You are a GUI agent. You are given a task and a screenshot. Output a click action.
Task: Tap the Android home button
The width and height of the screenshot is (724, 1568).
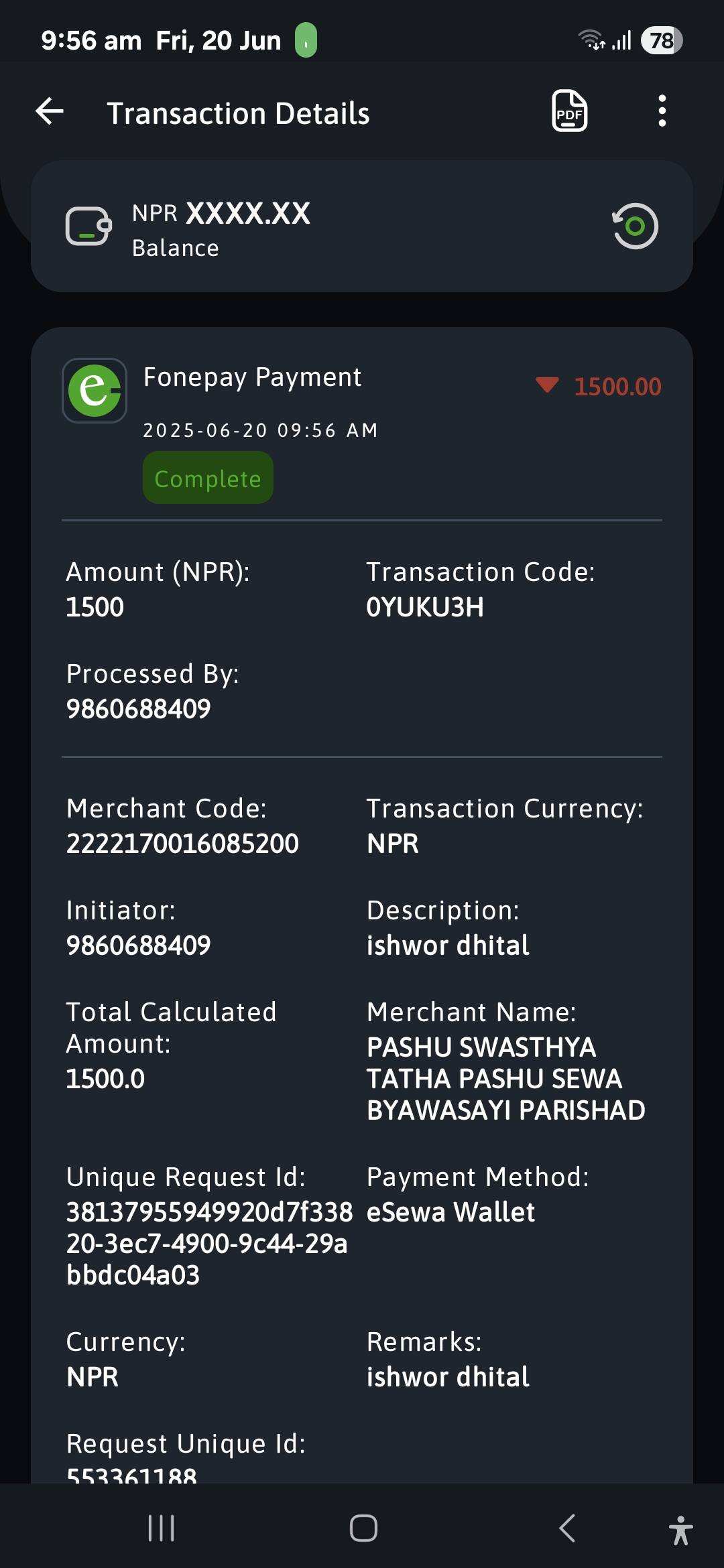coord(363,1528)
